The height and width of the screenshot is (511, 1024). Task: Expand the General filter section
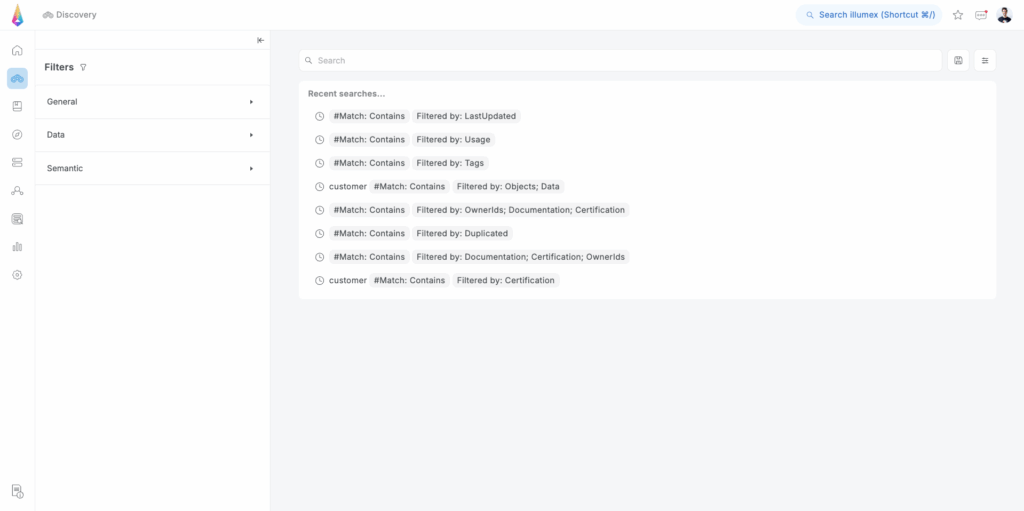click(152, 102)
